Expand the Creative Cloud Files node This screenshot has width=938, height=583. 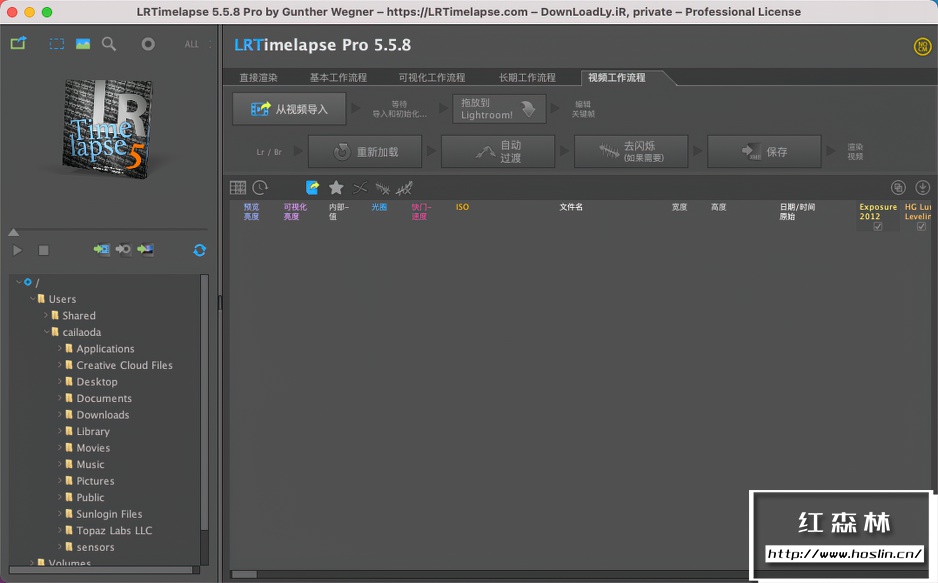click(60, 364)
